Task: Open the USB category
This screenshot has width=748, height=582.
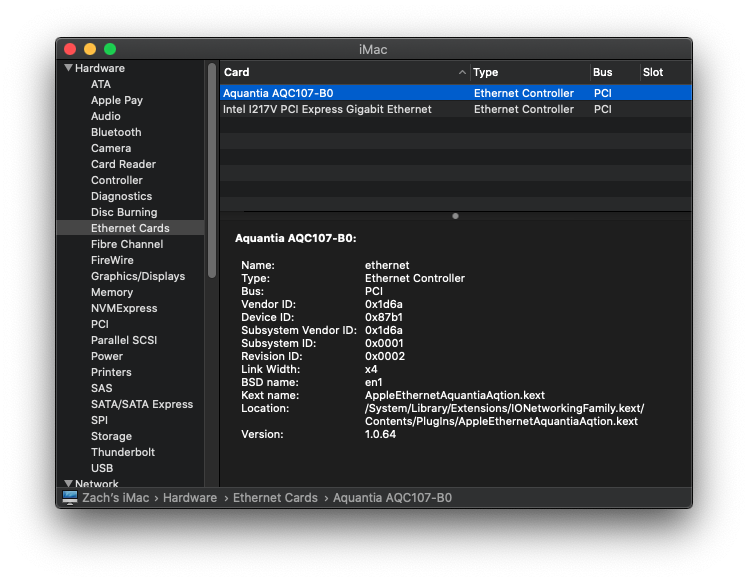Action: (x=102, y=468)
